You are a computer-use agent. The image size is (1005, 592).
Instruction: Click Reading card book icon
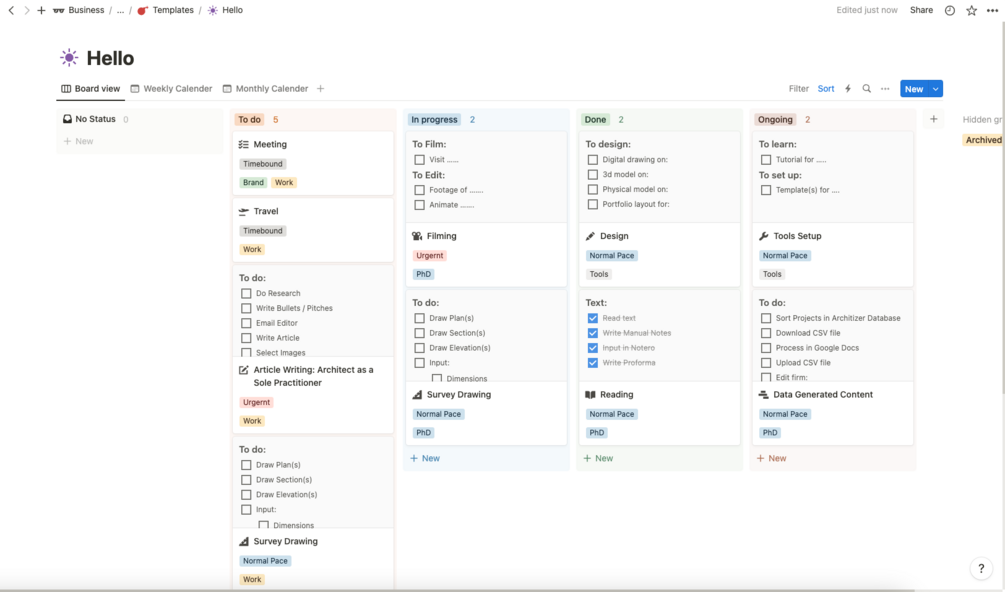pyautogui.click(x=590, y=395)
